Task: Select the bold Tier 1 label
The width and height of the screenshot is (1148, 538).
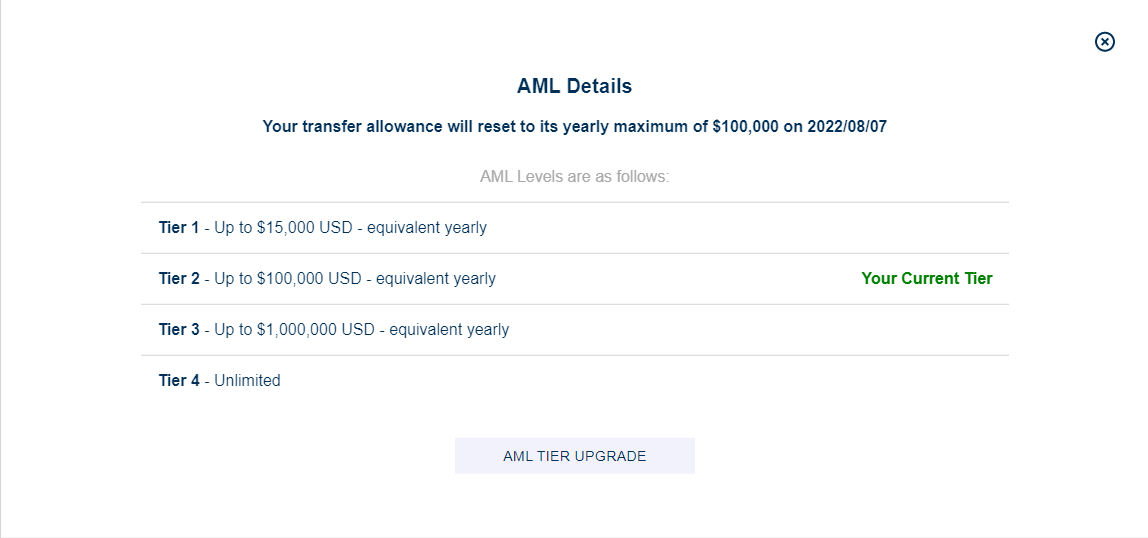Action: (x=179, y=228)
